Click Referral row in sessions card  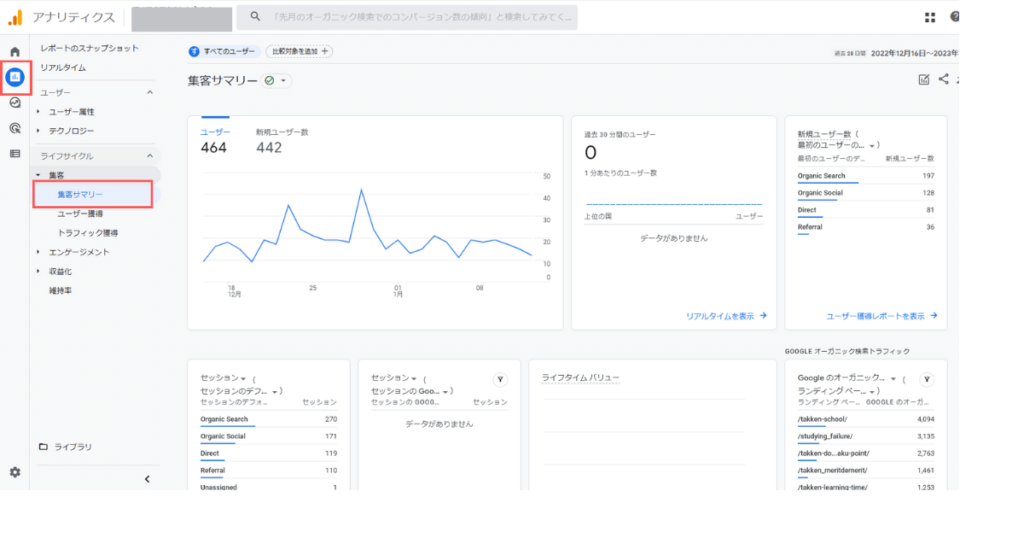pos(268,471)
